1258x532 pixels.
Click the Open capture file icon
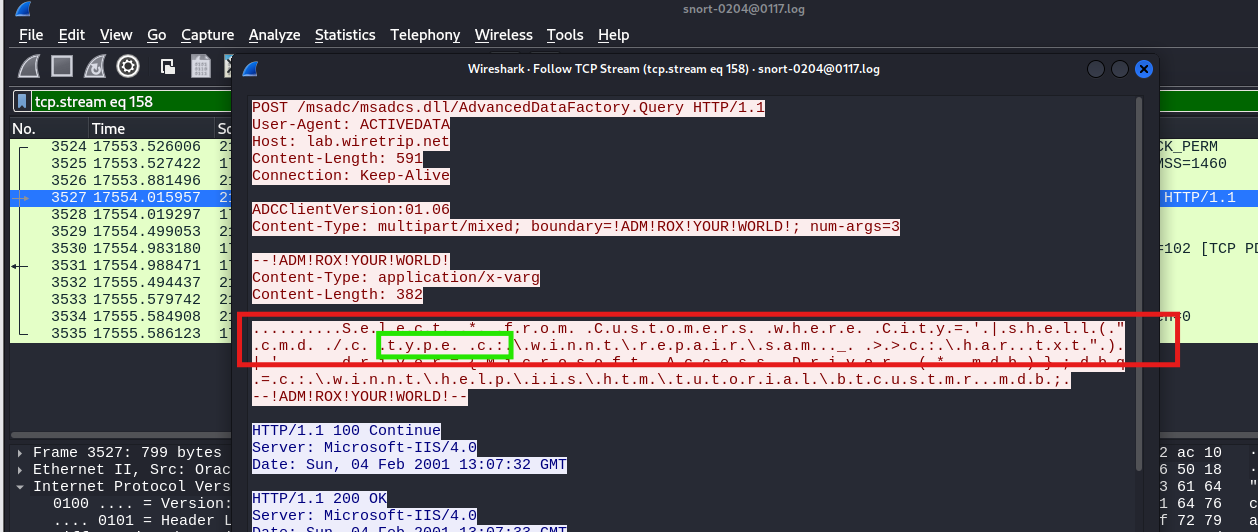[169, 67]
